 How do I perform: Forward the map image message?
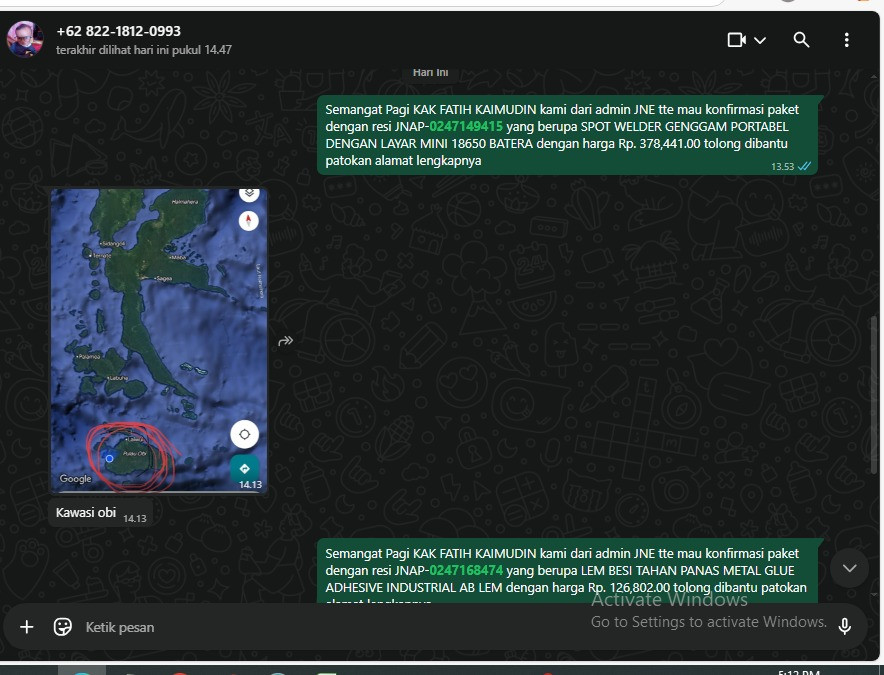pyautogui.click(x=286, y=341)
